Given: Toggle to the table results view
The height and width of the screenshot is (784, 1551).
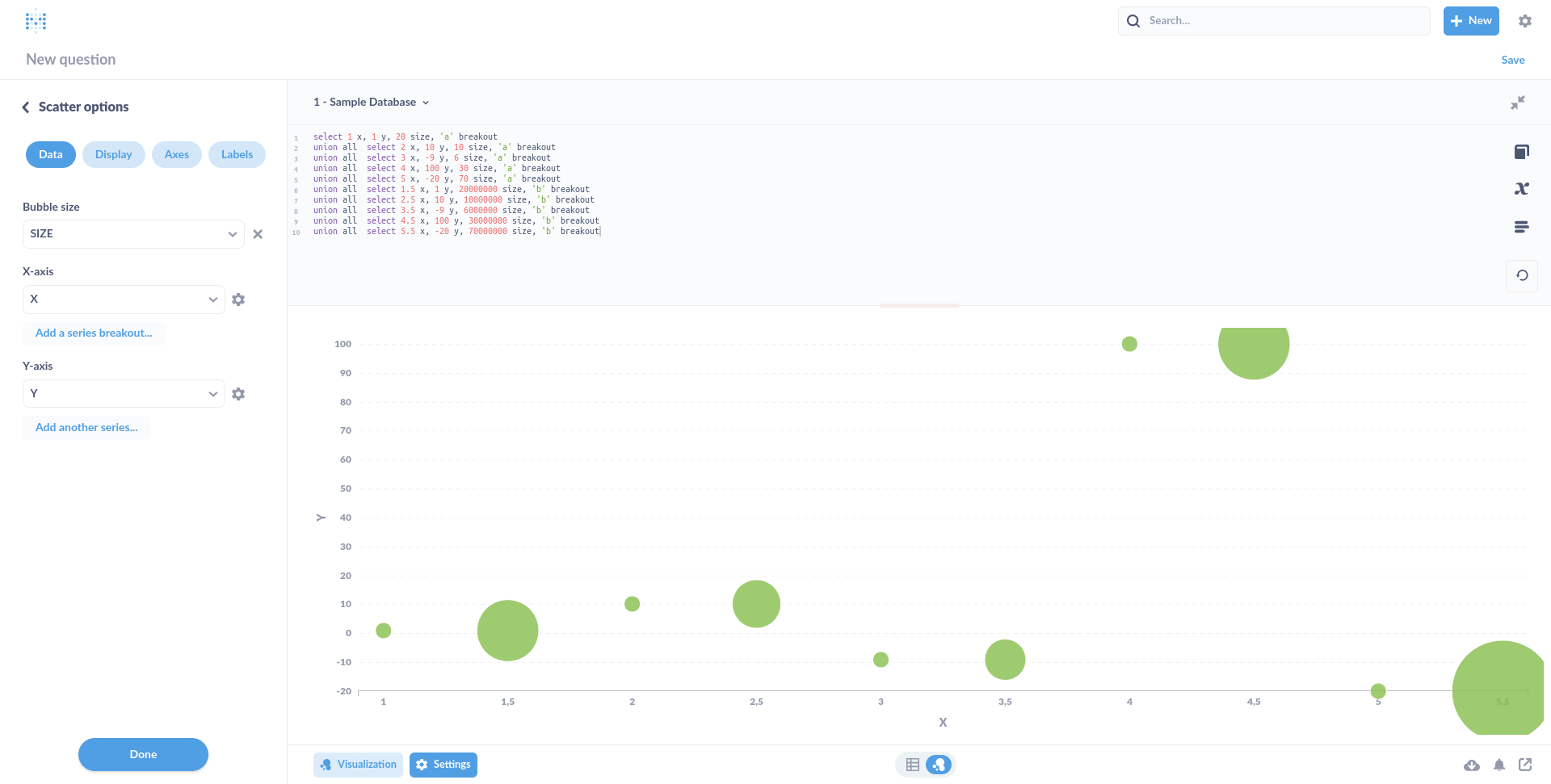Looking at the screenshot, I should 913,764.
